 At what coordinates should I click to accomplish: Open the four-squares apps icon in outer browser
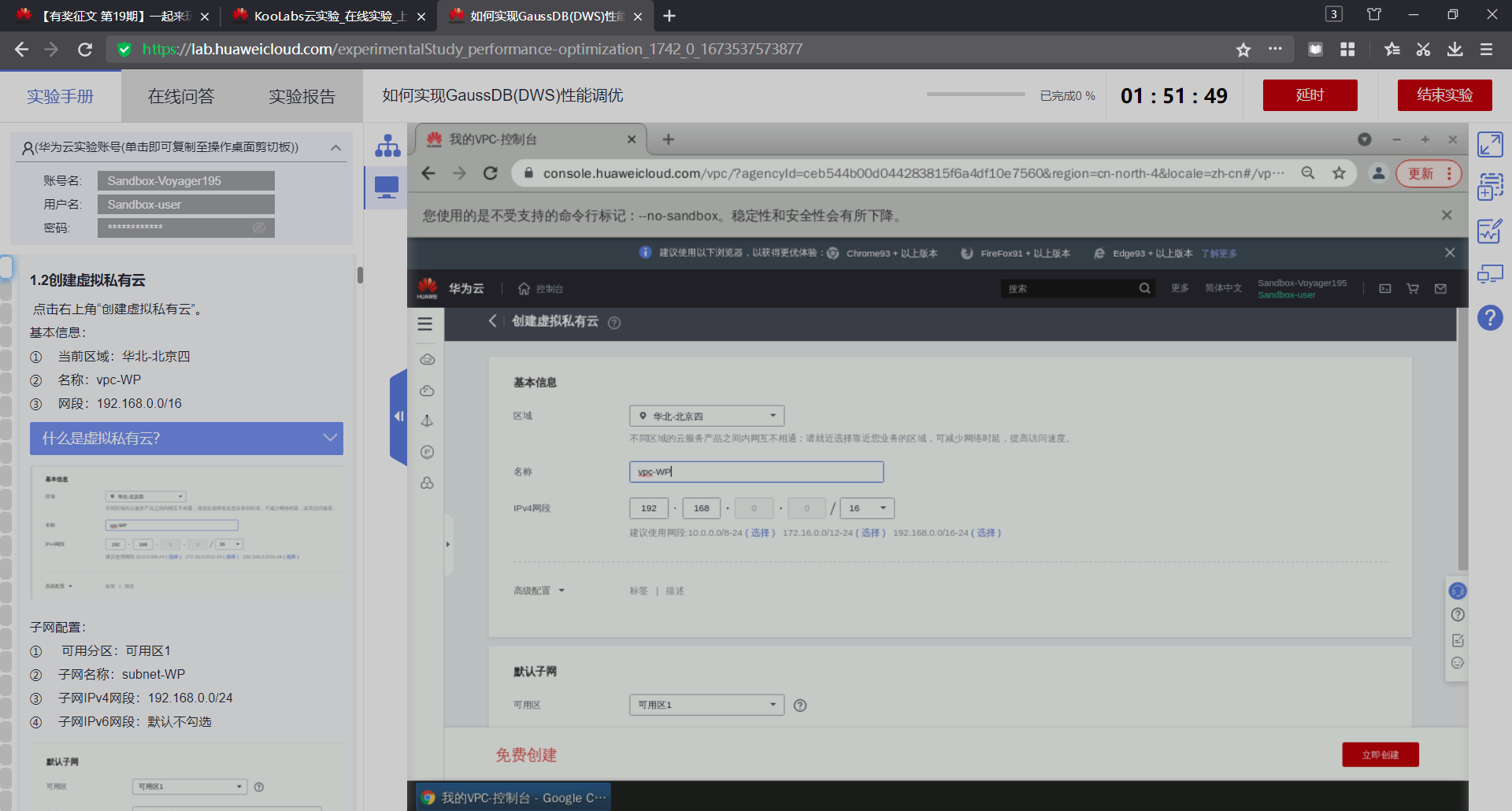point(1347,50)
